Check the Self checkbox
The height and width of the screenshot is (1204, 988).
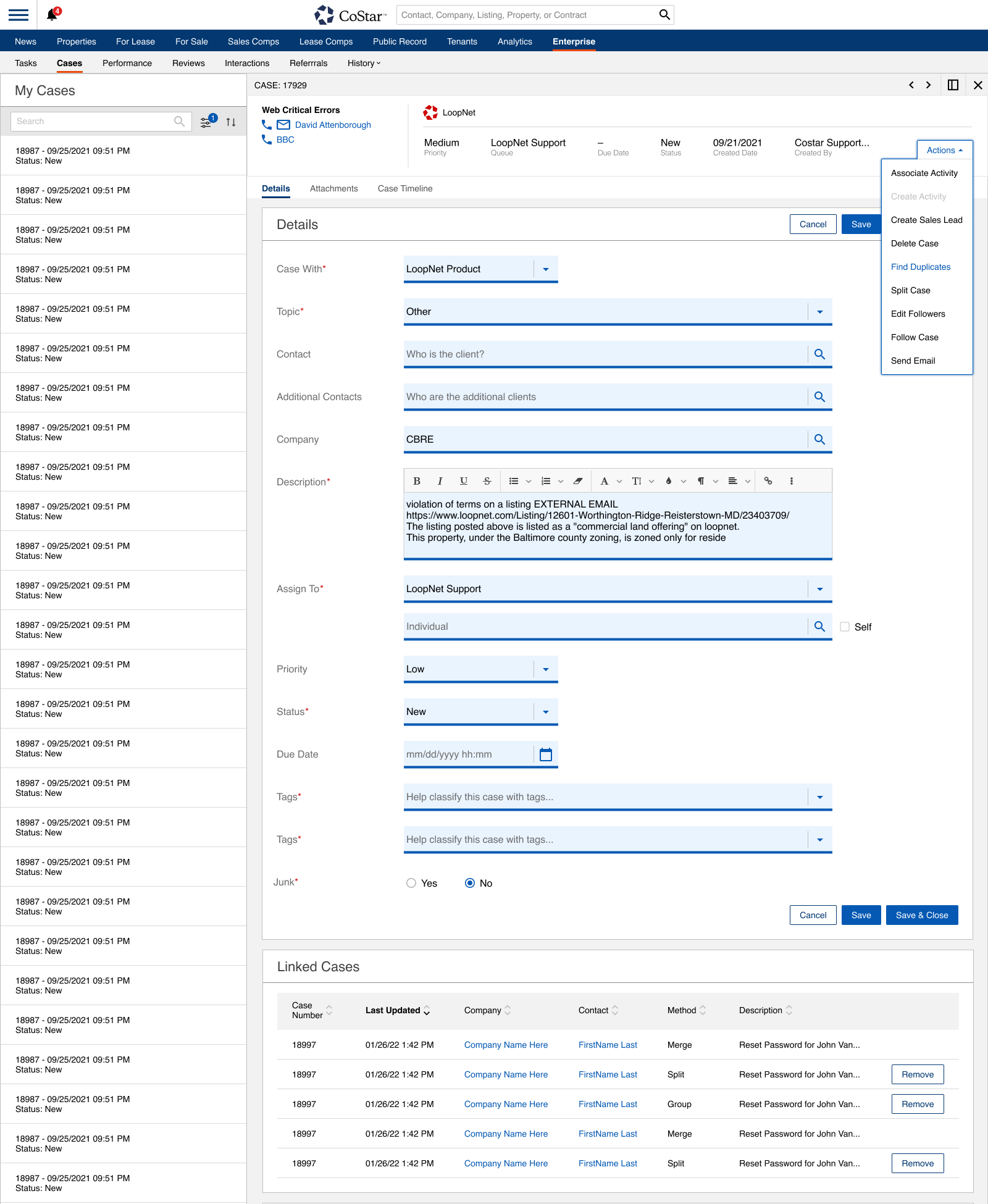pyautogui.click(x=845, y=627)
